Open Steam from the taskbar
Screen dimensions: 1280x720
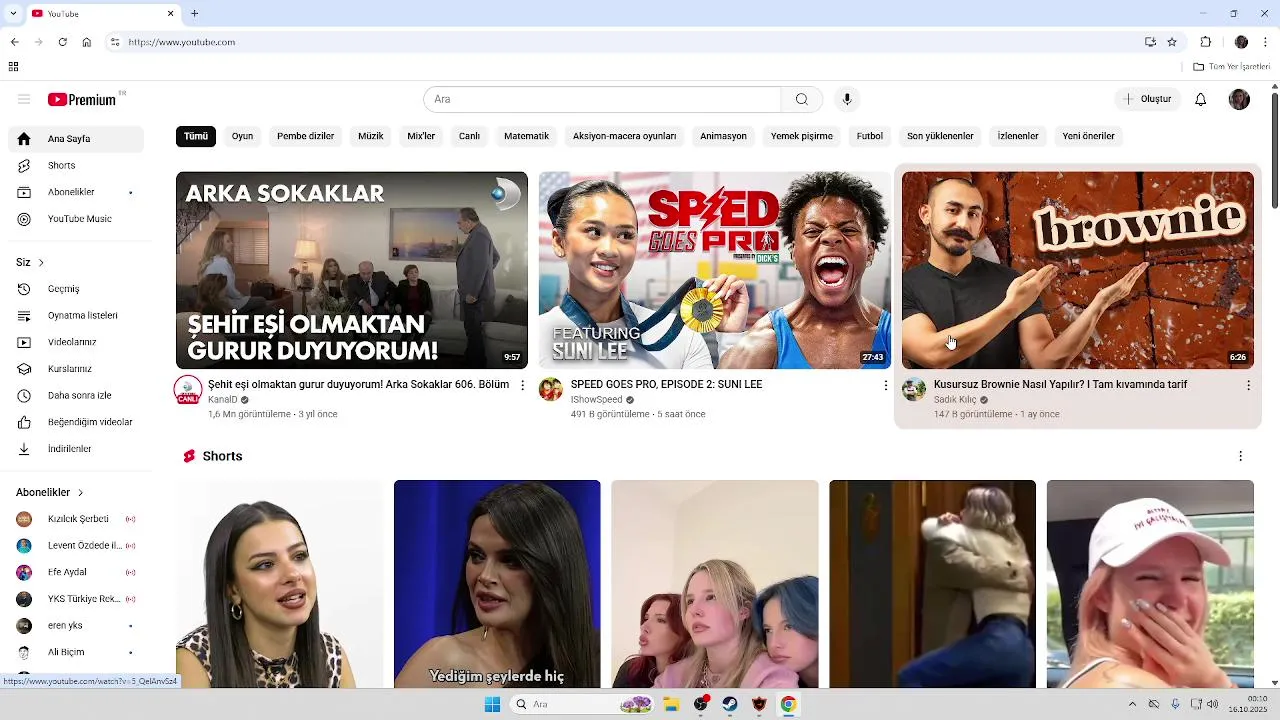point(730,704)
